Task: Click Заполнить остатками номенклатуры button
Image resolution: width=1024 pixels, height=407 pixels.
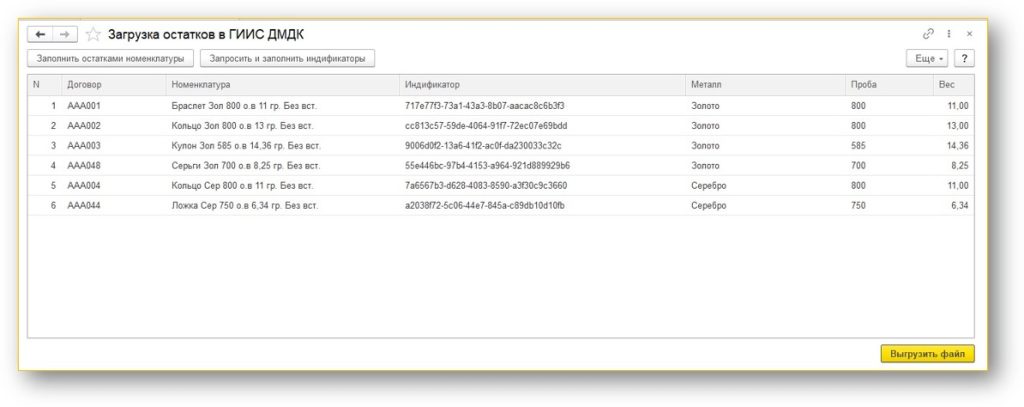Action: point(110,59)
